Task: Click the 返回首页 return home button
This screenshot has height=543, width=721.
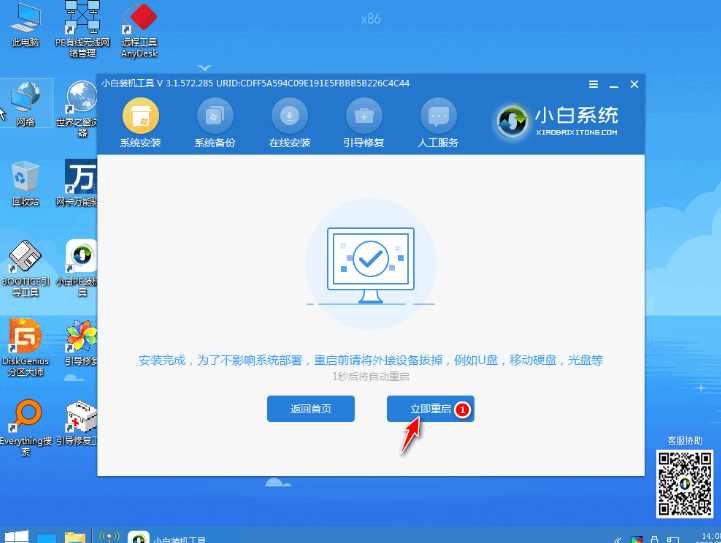Action: (311, 408)
